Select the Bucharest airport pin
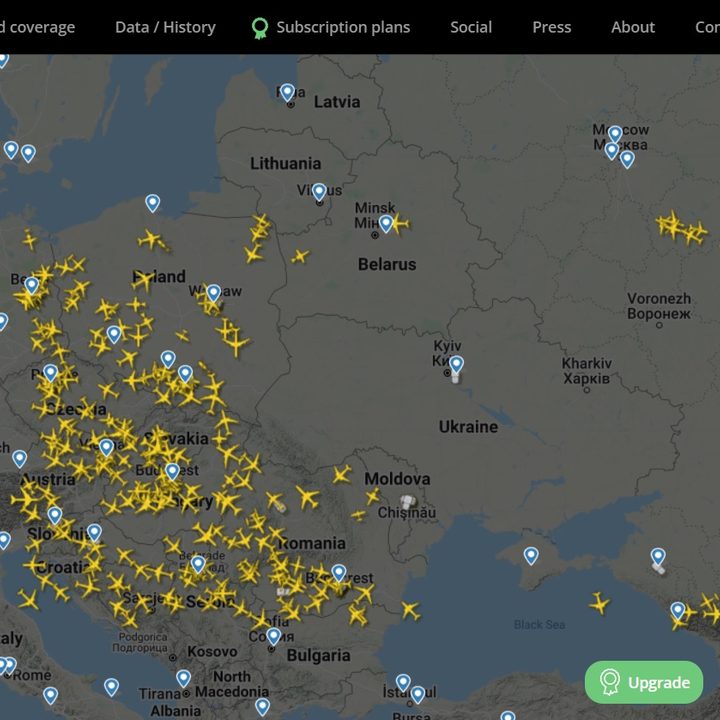 coord(339,573)
